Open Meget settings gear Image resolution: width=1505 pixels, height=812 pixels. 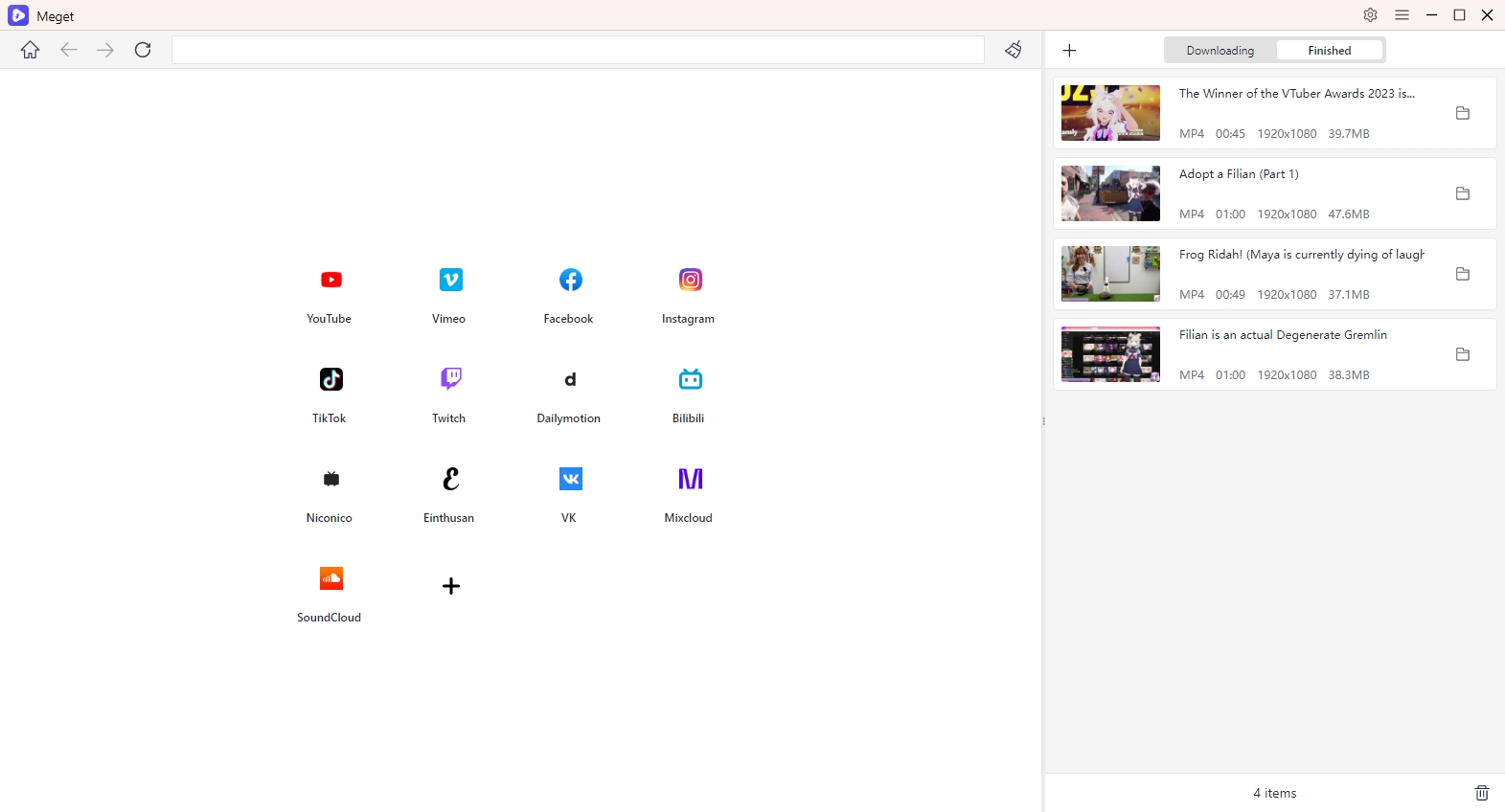coord(1370,15)
